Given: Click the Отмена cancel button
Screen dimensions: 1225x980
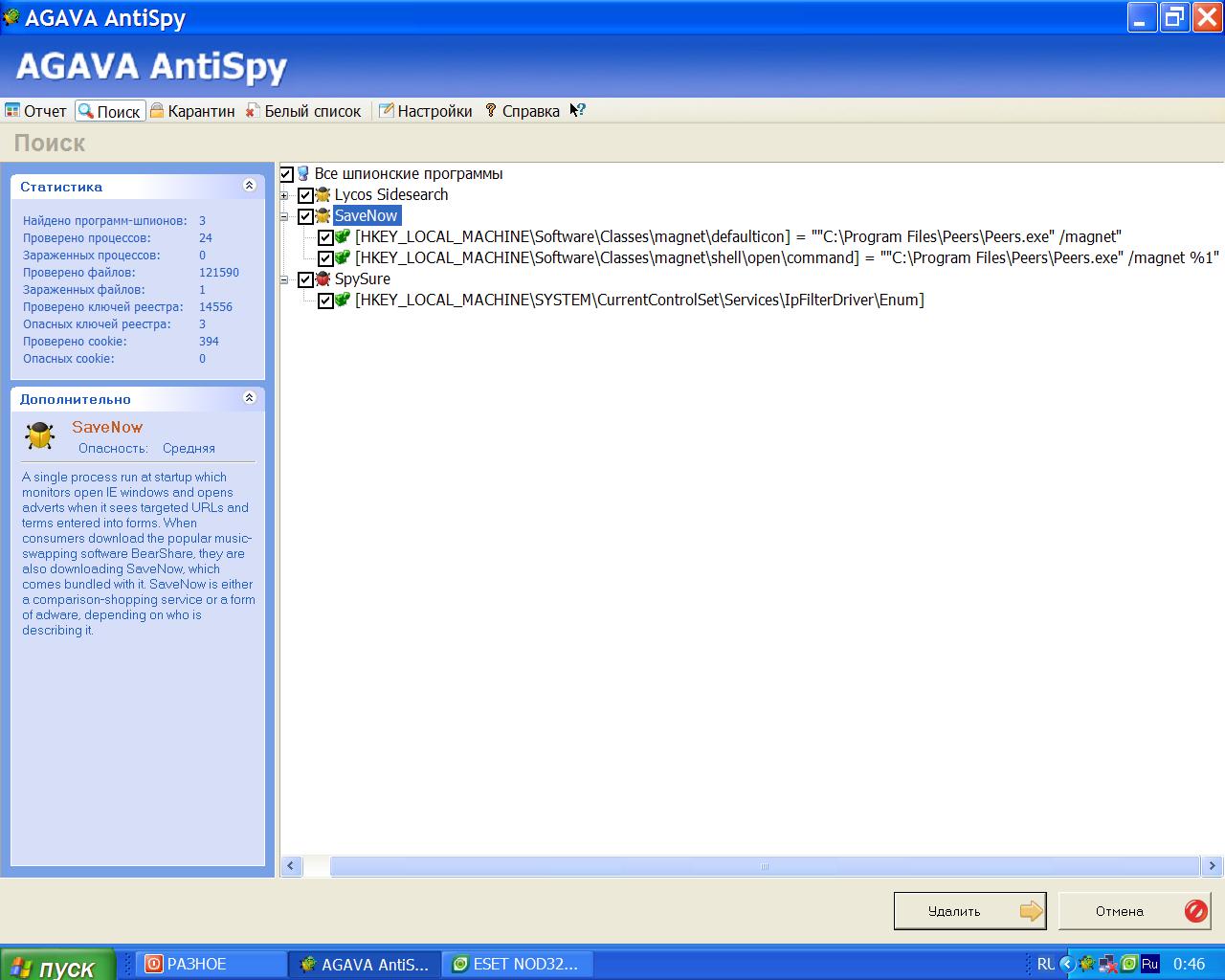Looking at the screenshot, I should 1135,911.
